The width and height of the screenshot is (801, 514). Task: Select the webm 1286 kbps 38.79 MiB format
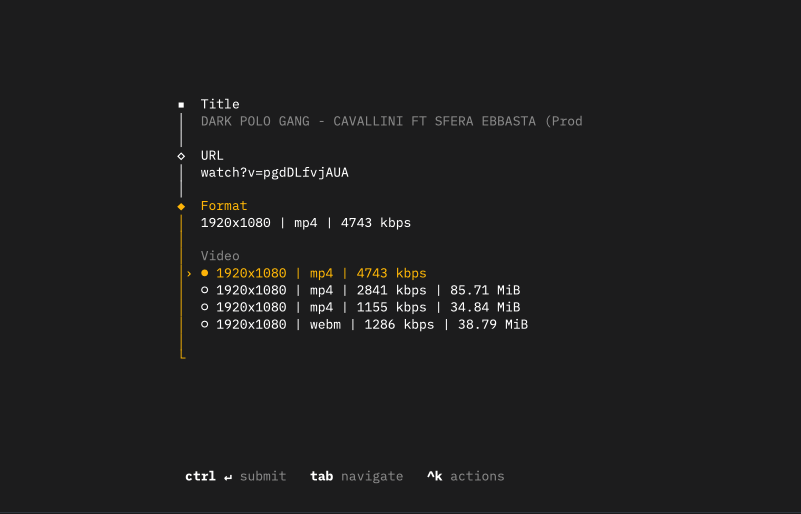point(364,324)
